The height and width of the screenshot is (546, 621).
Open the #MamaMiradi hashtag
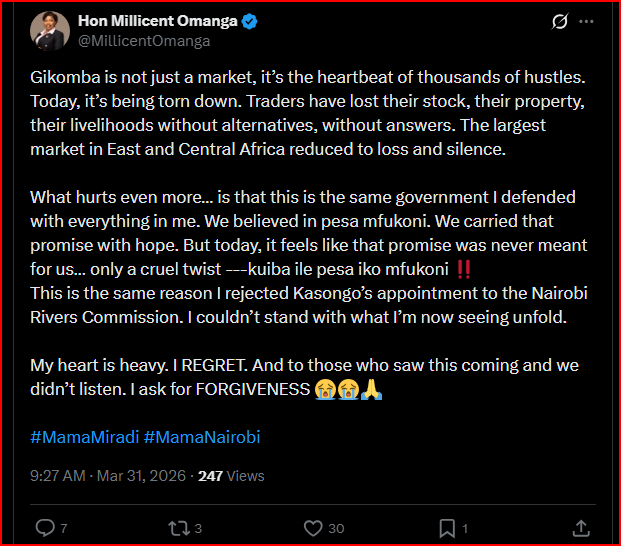[84, 437]
